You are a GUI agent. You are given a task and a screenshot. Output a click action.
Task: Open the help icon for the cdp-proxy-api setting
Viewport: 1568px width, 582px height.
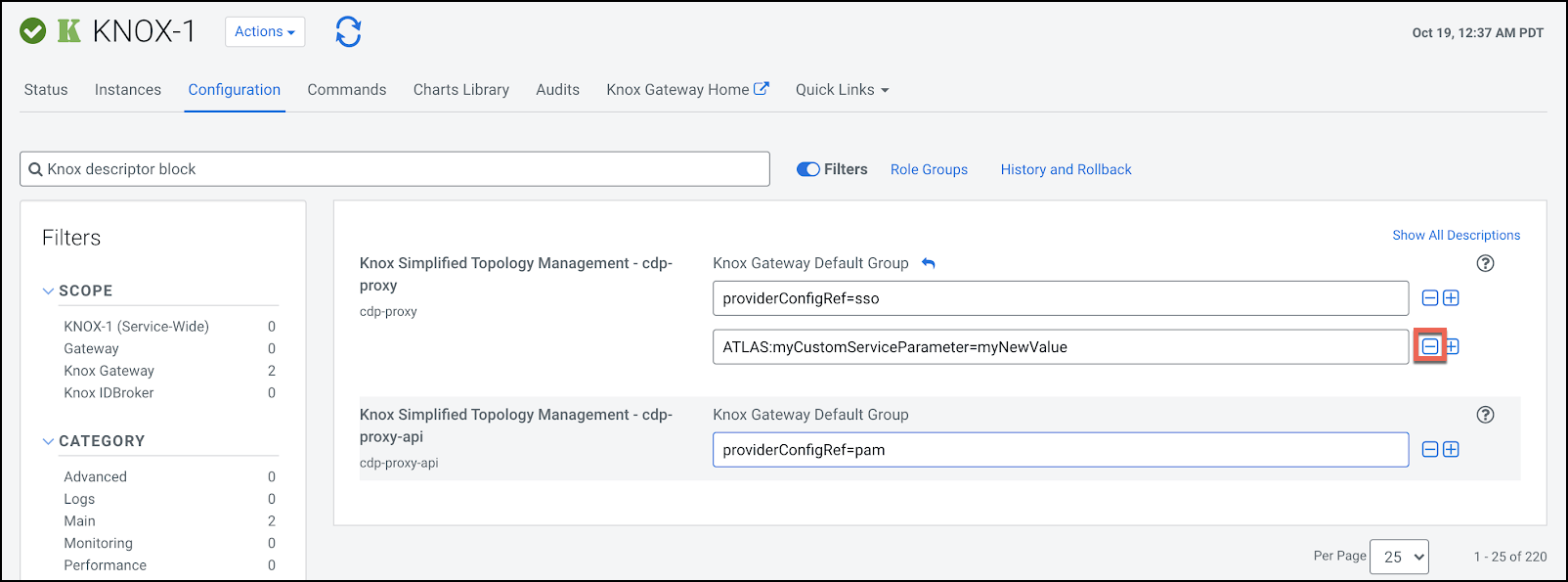pos(1485,415)
